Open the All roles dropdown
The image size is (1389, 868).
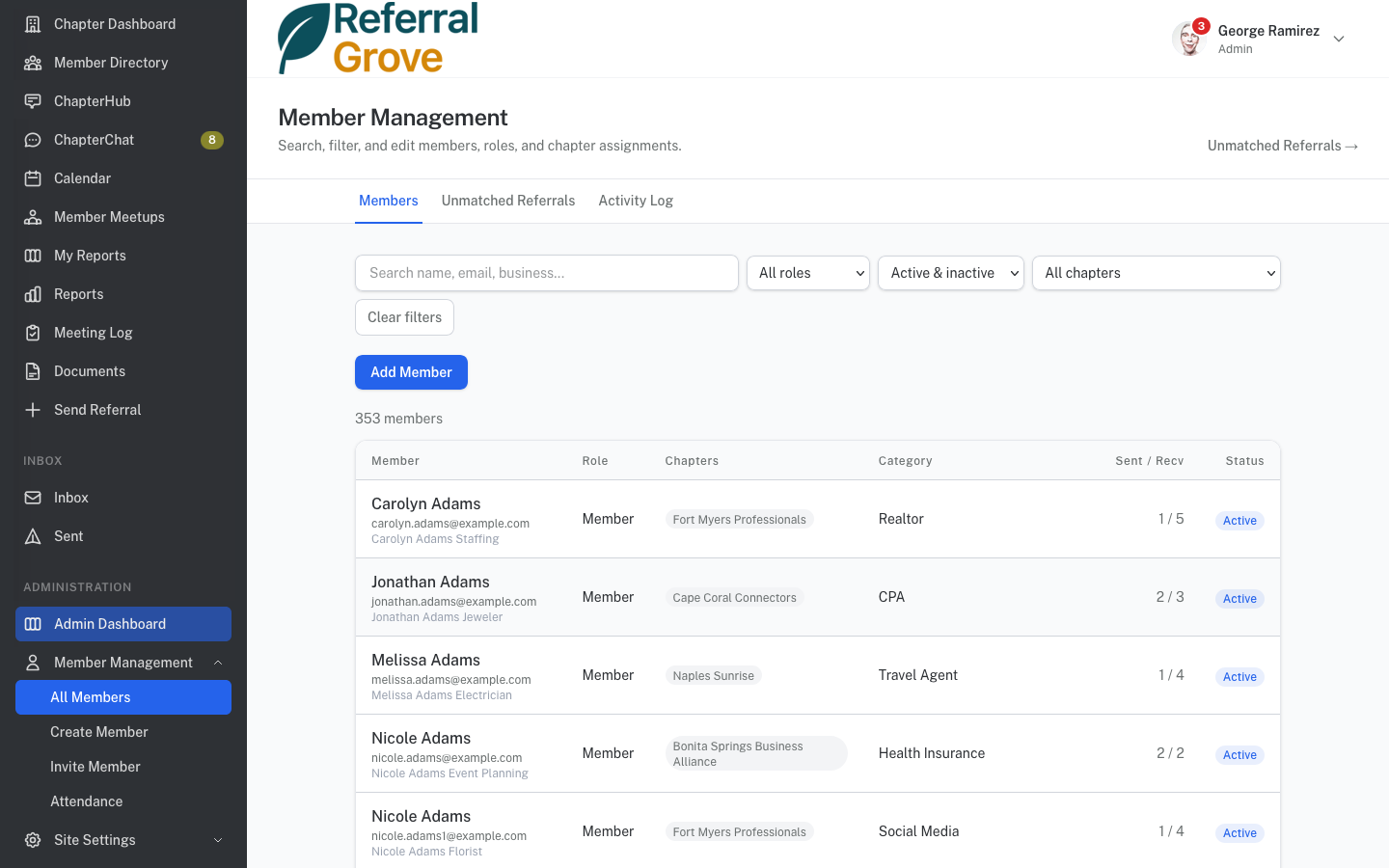(x=808, y=273)
